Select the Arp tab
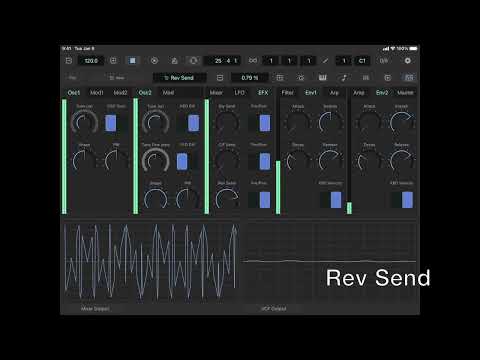The image size is (480, 360). pos(334,93)
